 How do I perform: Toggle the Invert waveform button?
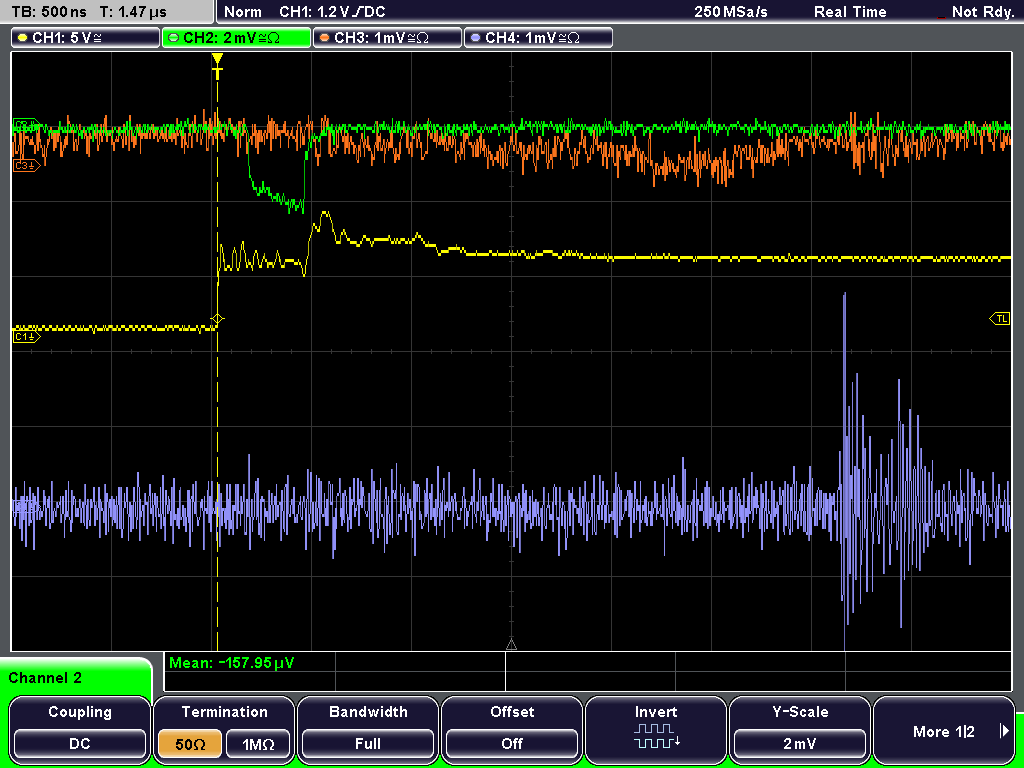656,729
